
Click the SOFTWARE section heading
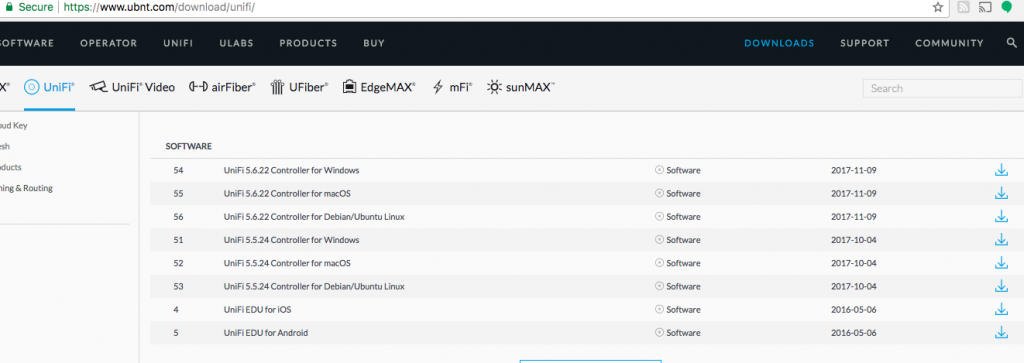(x=189, y=146)
